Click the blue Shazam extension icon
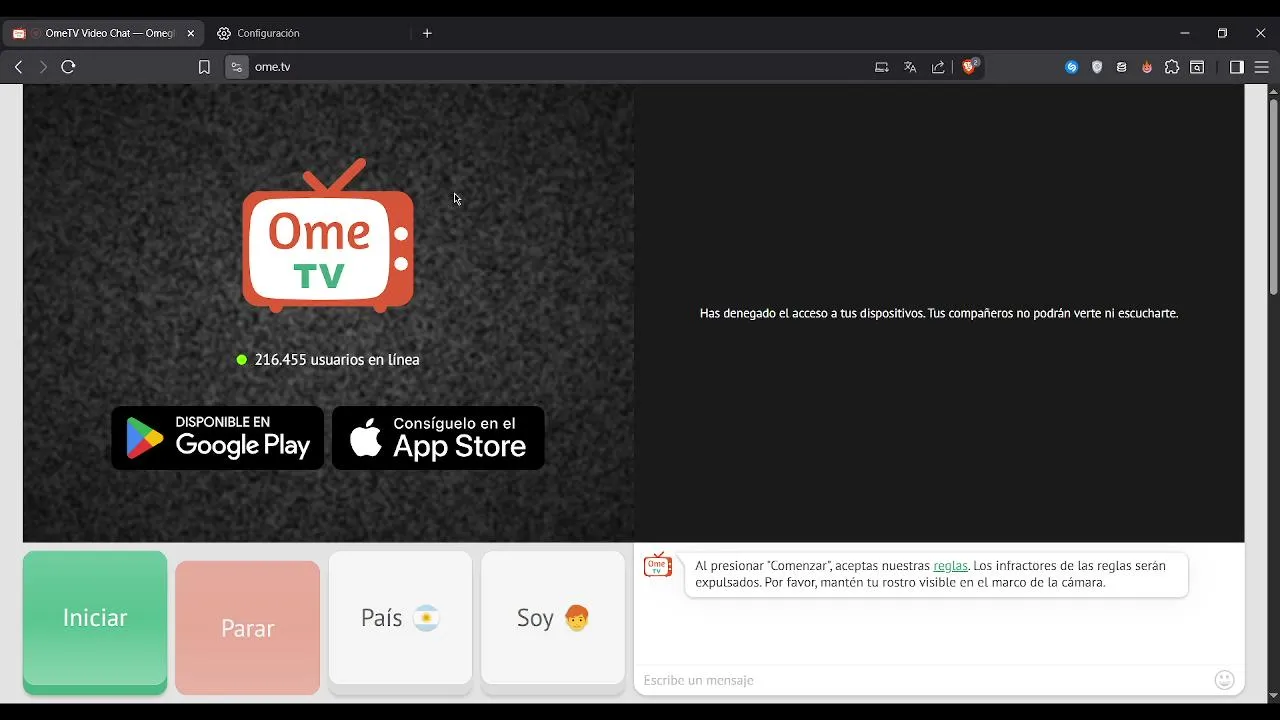This screenshot has height=720, width=1280. [x=1072, y=67]
